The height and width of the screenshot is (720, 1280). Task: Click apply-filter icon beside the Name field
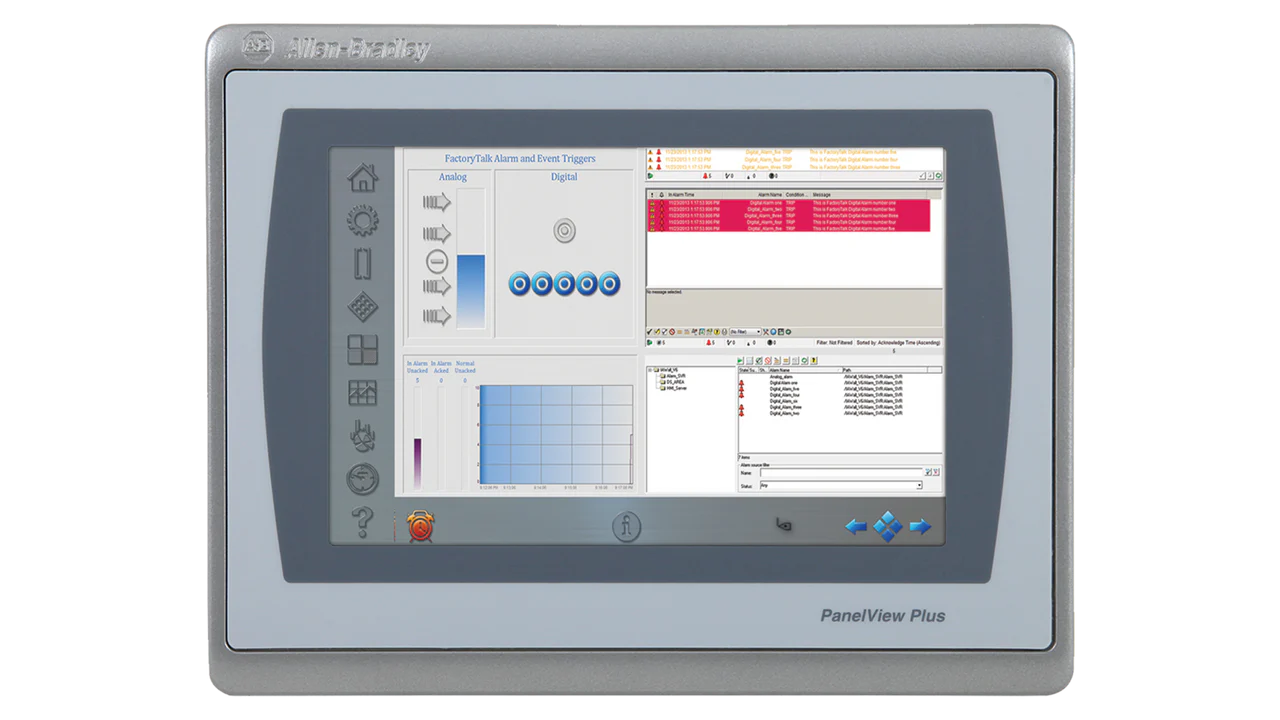[928, 472]
